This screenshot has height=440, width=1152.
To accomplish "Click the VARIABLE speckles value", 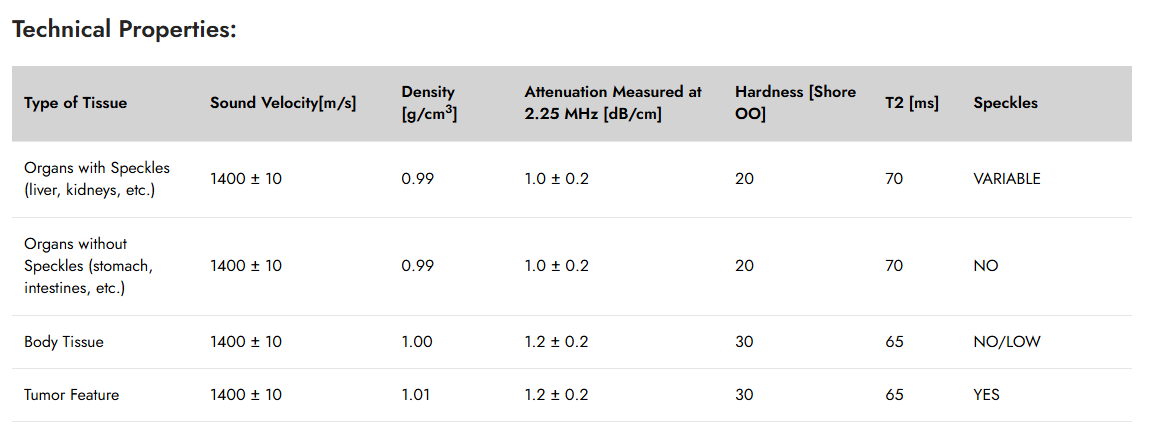I will point(1007,178).
